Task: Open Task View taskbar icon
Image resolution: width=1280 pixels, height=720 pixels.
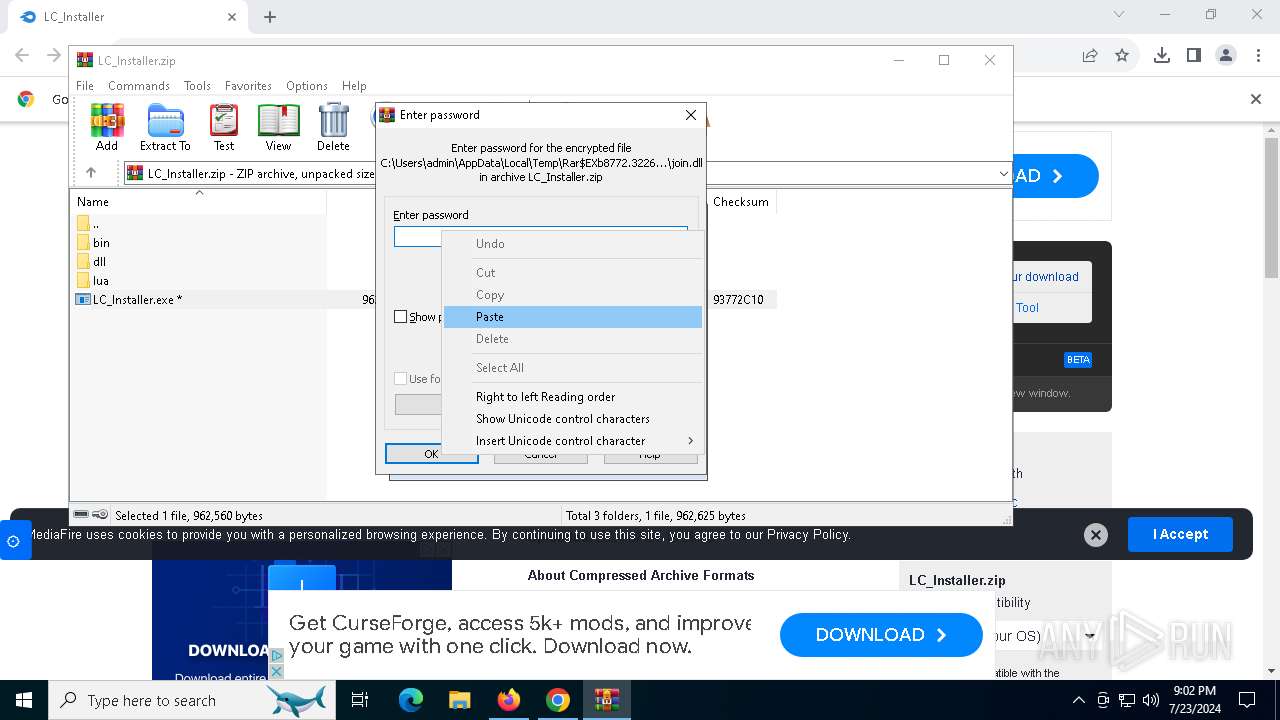Action: point(360,700)
